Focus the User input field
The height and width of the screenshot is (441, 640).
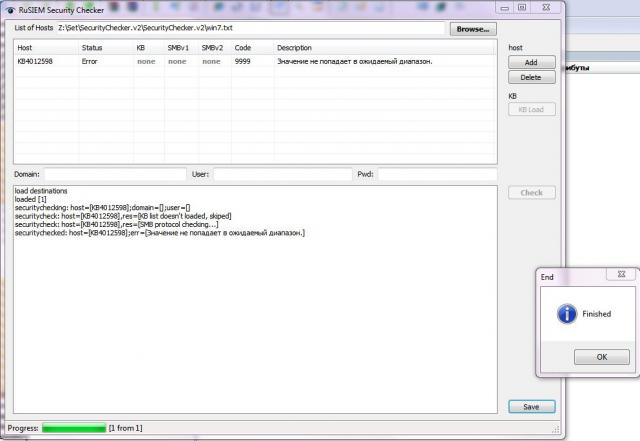tap(280, 174)
